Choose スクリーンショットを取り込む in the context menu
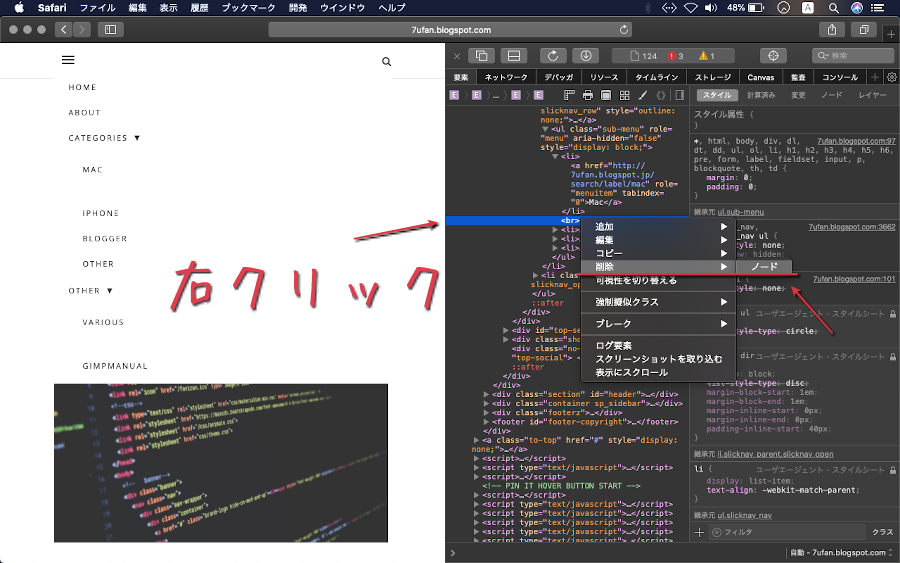The width and height of the screenshot is (900, 563). [x=659, y=359]
